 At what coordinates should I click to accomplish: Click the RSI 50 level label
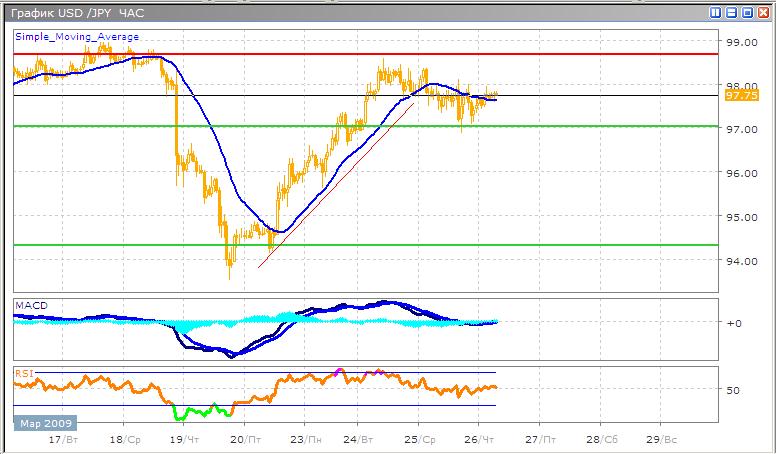[733, 389]
